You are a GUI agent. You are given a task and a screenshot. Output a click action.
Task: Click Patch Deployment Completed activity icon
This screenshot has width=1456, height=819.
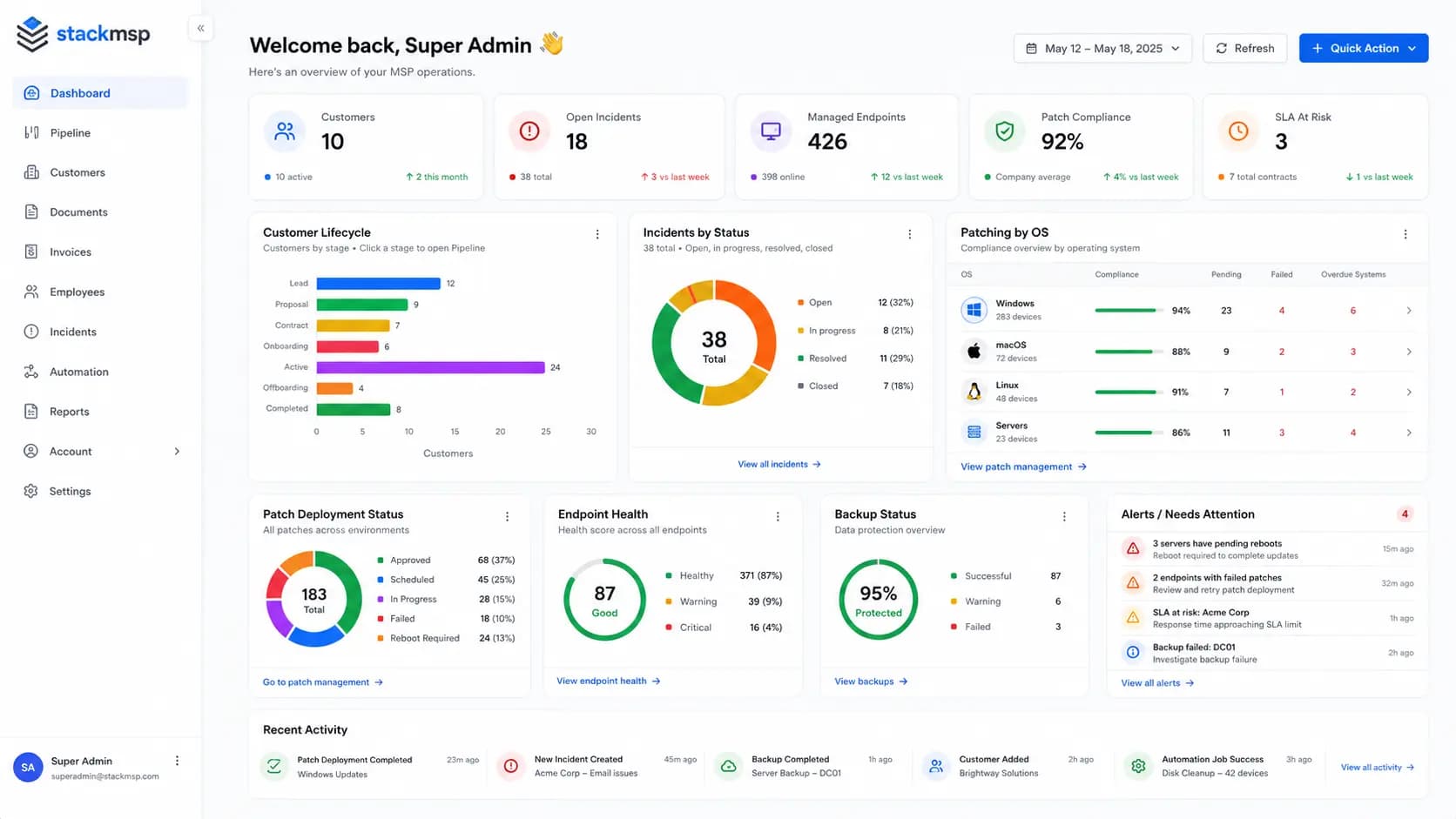[x=274, y=766]
